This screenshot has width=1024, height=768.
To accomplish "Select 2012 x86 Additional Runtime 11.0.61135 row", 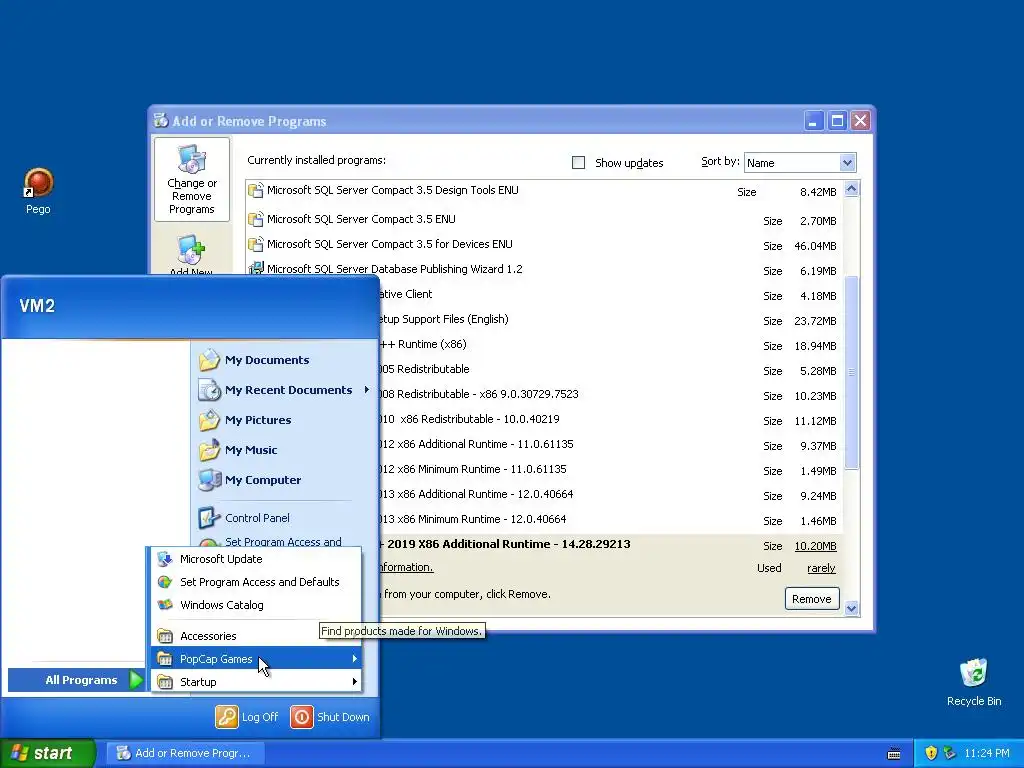I will (610, 444).
